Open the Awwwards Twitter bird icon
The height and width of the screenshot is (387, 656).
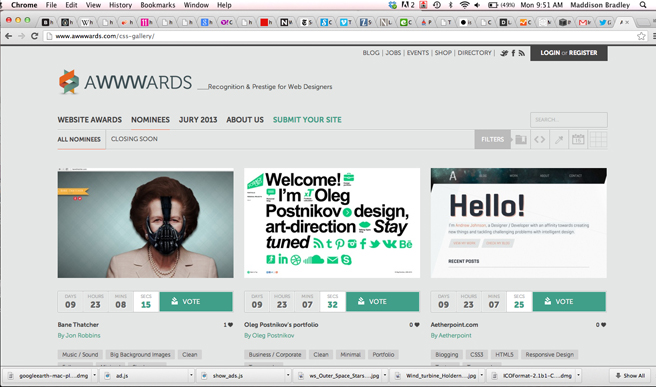pos(504,53)
